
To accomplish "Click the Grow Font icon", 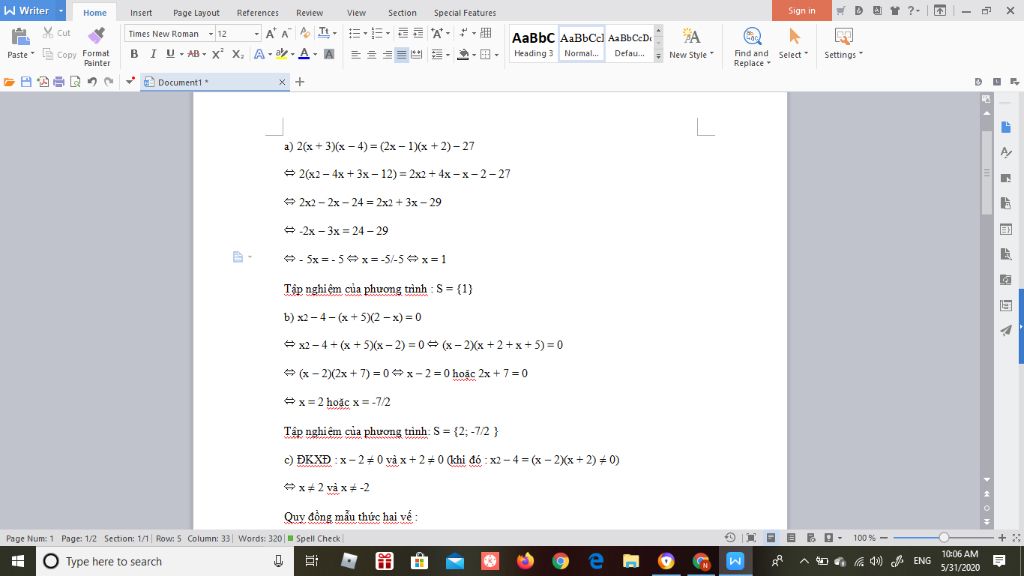I will [271, 33].
